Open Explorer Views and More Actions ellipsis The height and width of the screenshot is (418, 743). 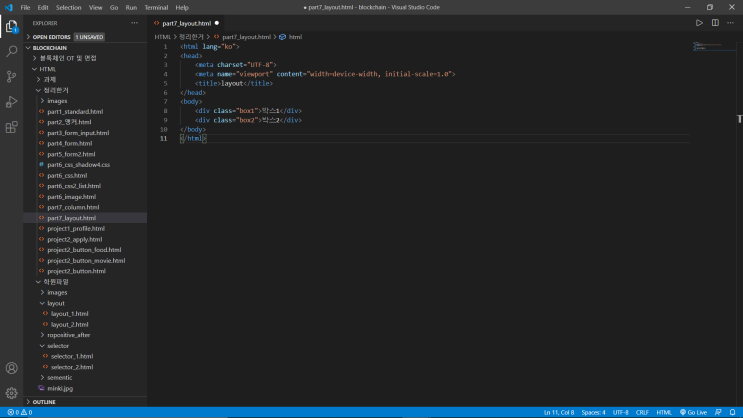tap(135, 23)
